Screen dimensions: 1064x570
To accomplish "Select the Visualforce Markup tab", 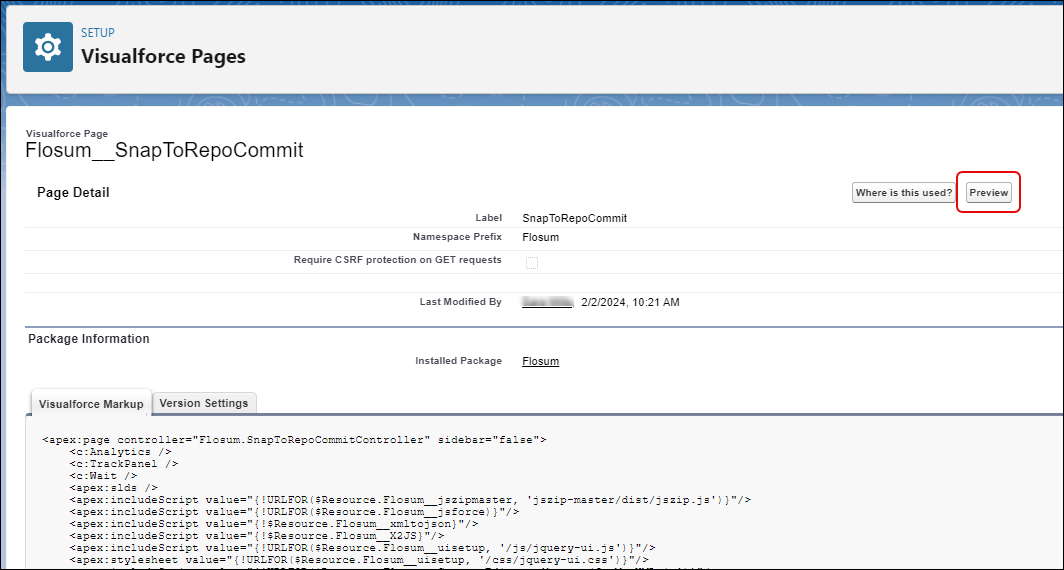I will (91, 404).
